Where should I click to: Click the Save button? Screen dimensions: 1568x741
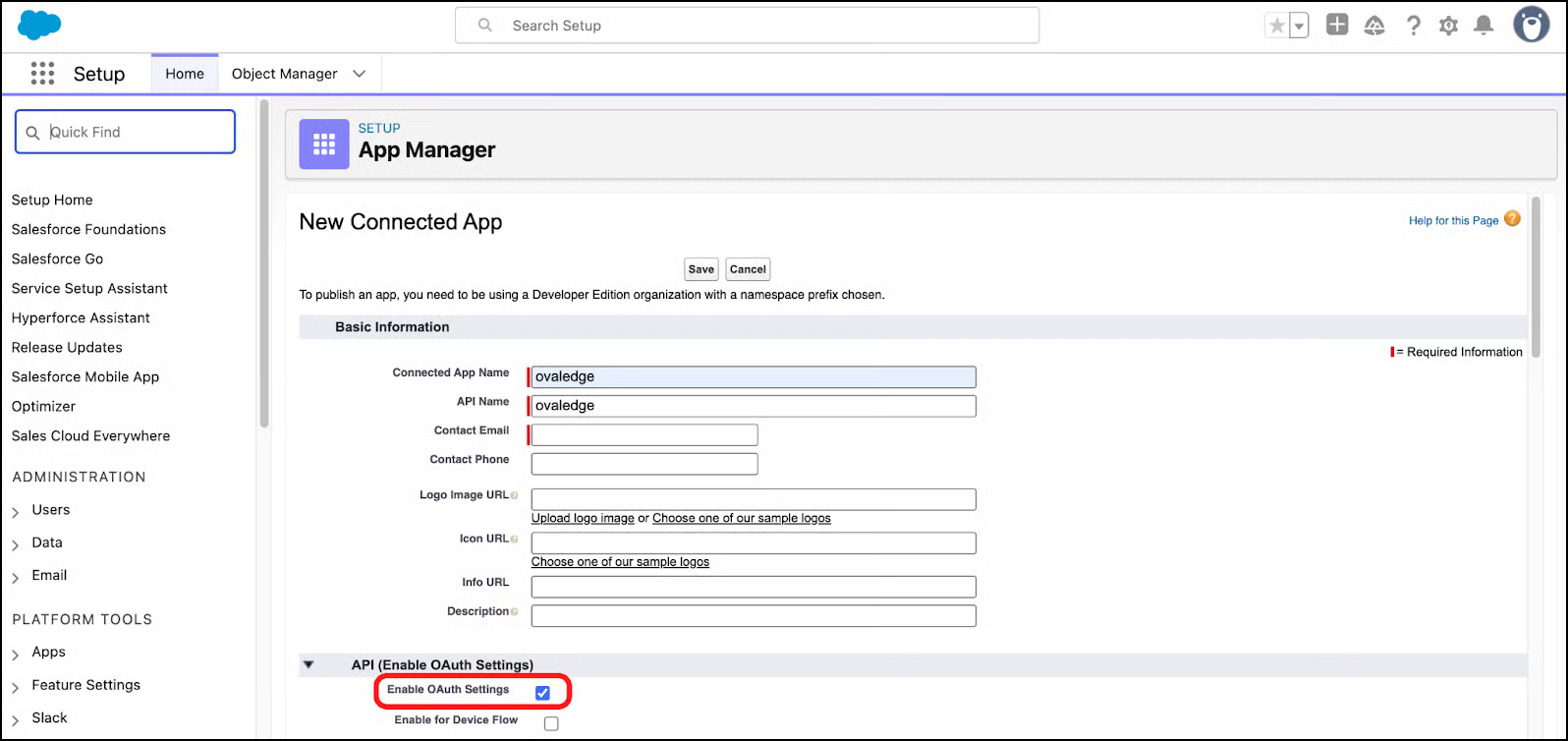click(x=700, y=269)
